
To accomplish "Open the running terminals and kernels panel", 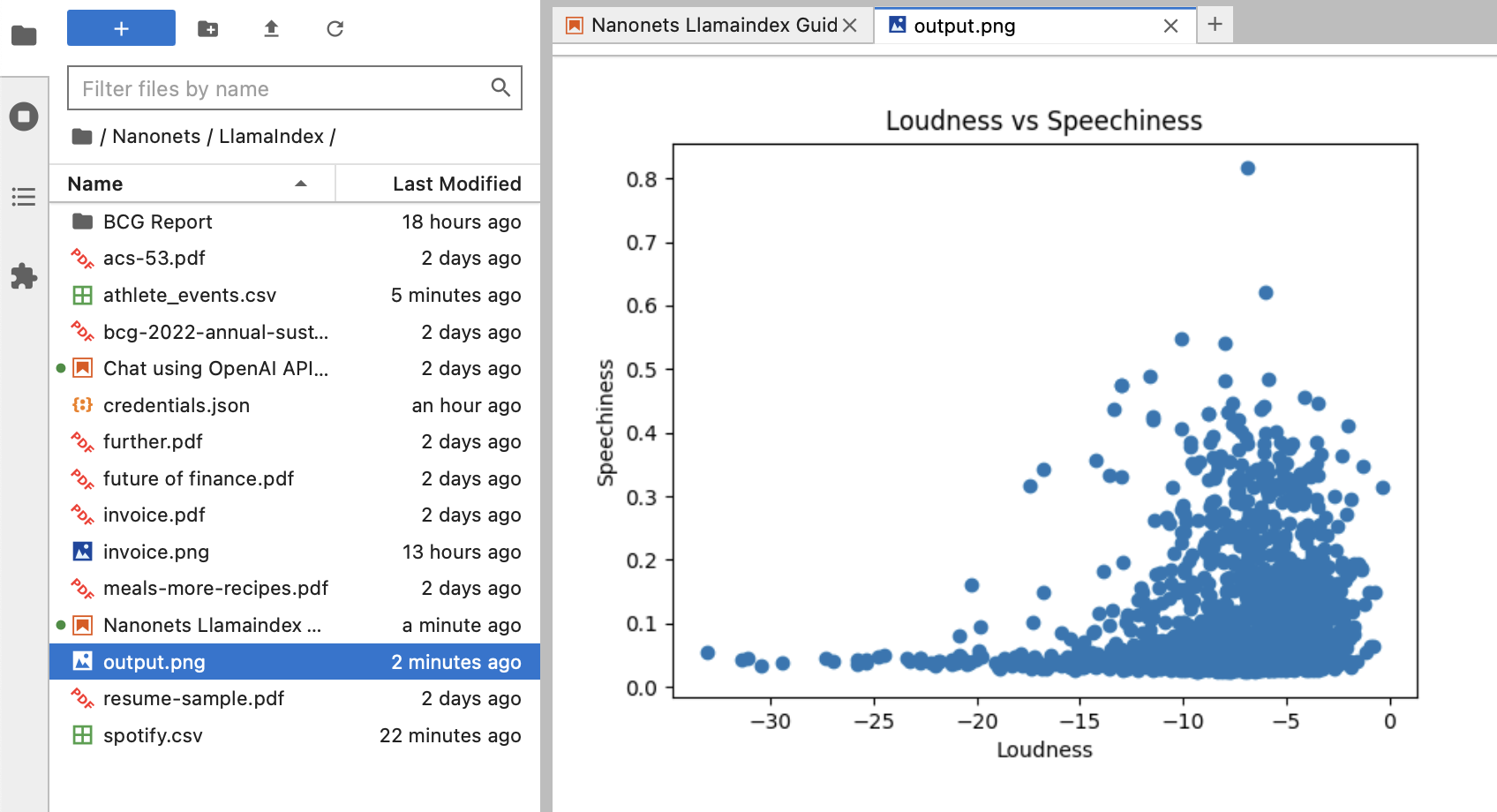I will pos(24,116).
